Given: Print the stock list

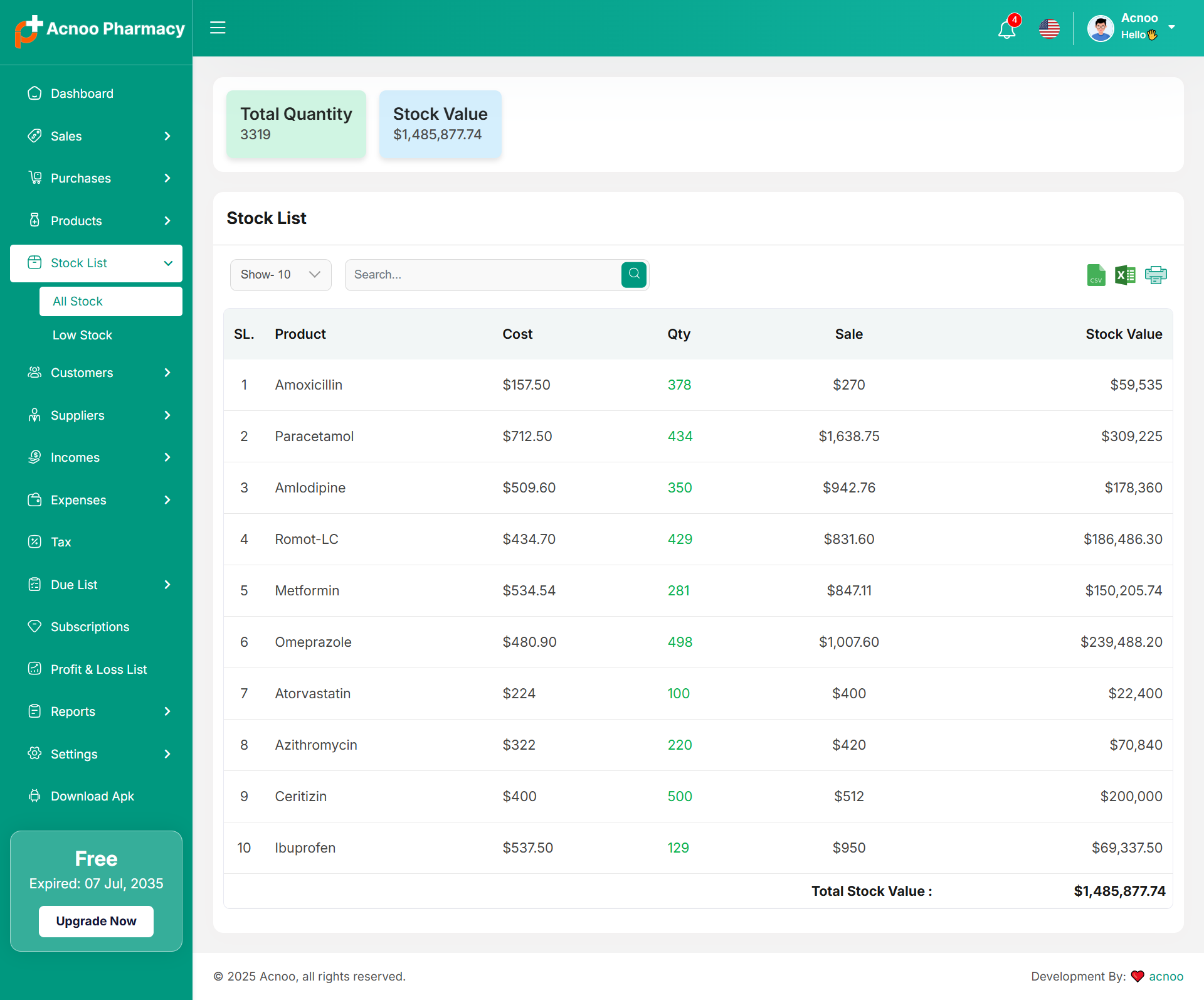Looking at the screenshot, I should pyautogui.click(x=1155, y=275).
